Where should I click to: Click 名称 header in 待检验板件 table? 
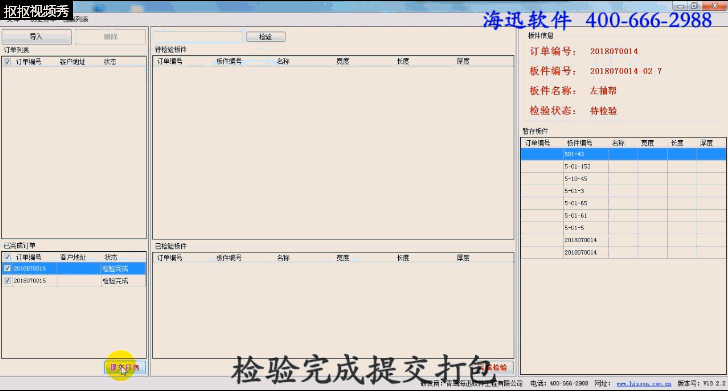click(283, 61)
